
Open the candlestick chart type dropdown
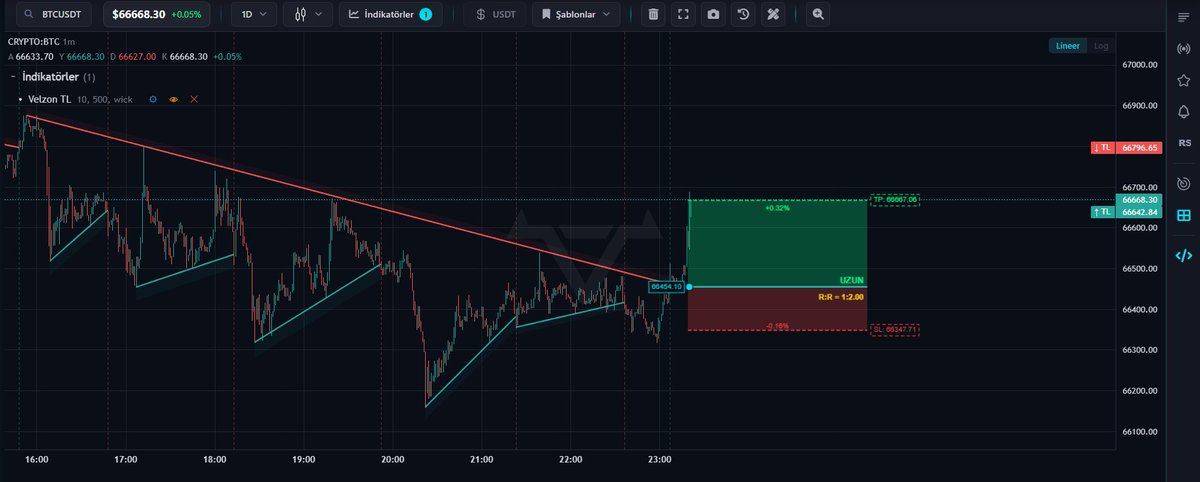click(308, 15)
